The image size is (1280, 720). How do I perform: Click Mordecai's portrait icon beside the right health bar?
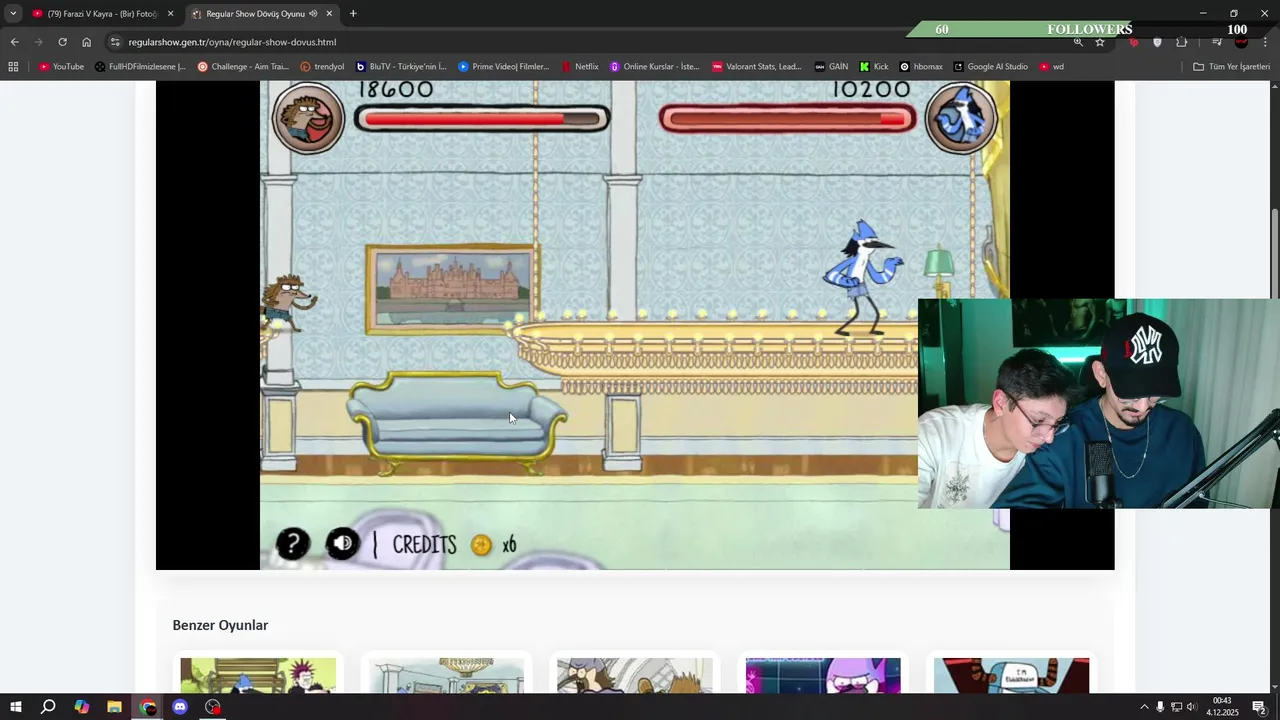tap(961, 119)
